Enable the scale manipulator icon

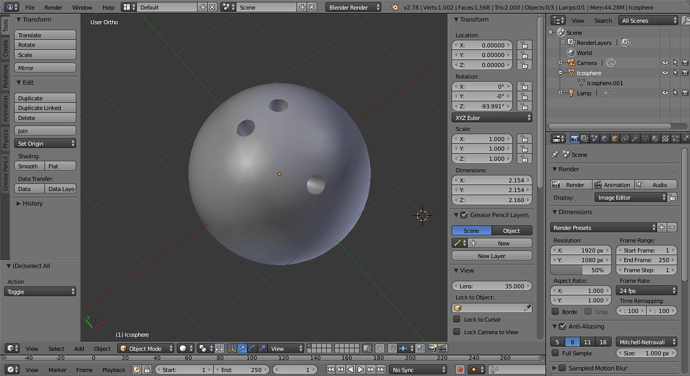click(262, 348)
